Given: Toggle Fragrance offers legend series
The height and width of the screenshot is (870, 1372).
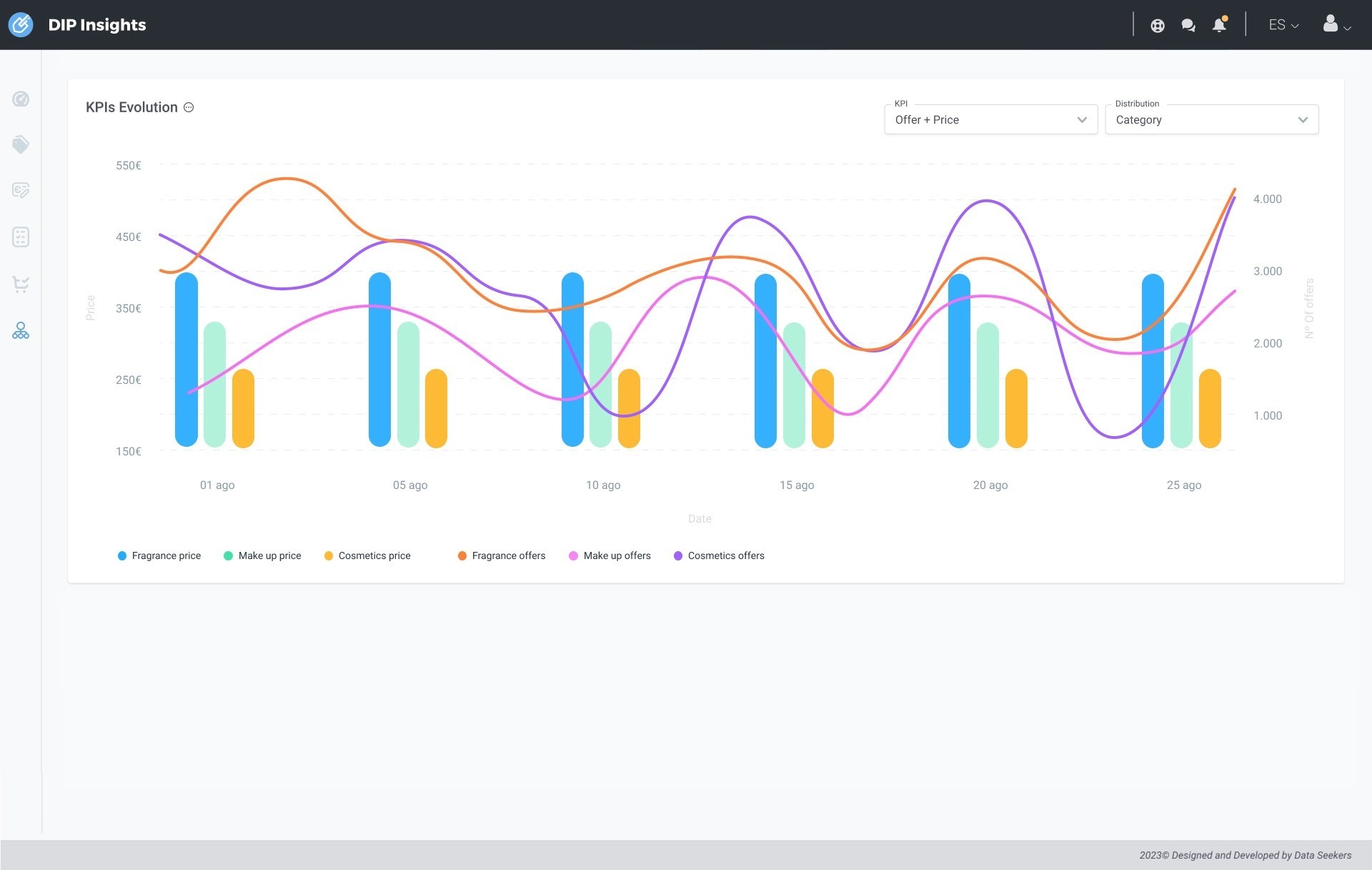Looking at the screenshot, I should pyautogui.click(x=502, y=555).
